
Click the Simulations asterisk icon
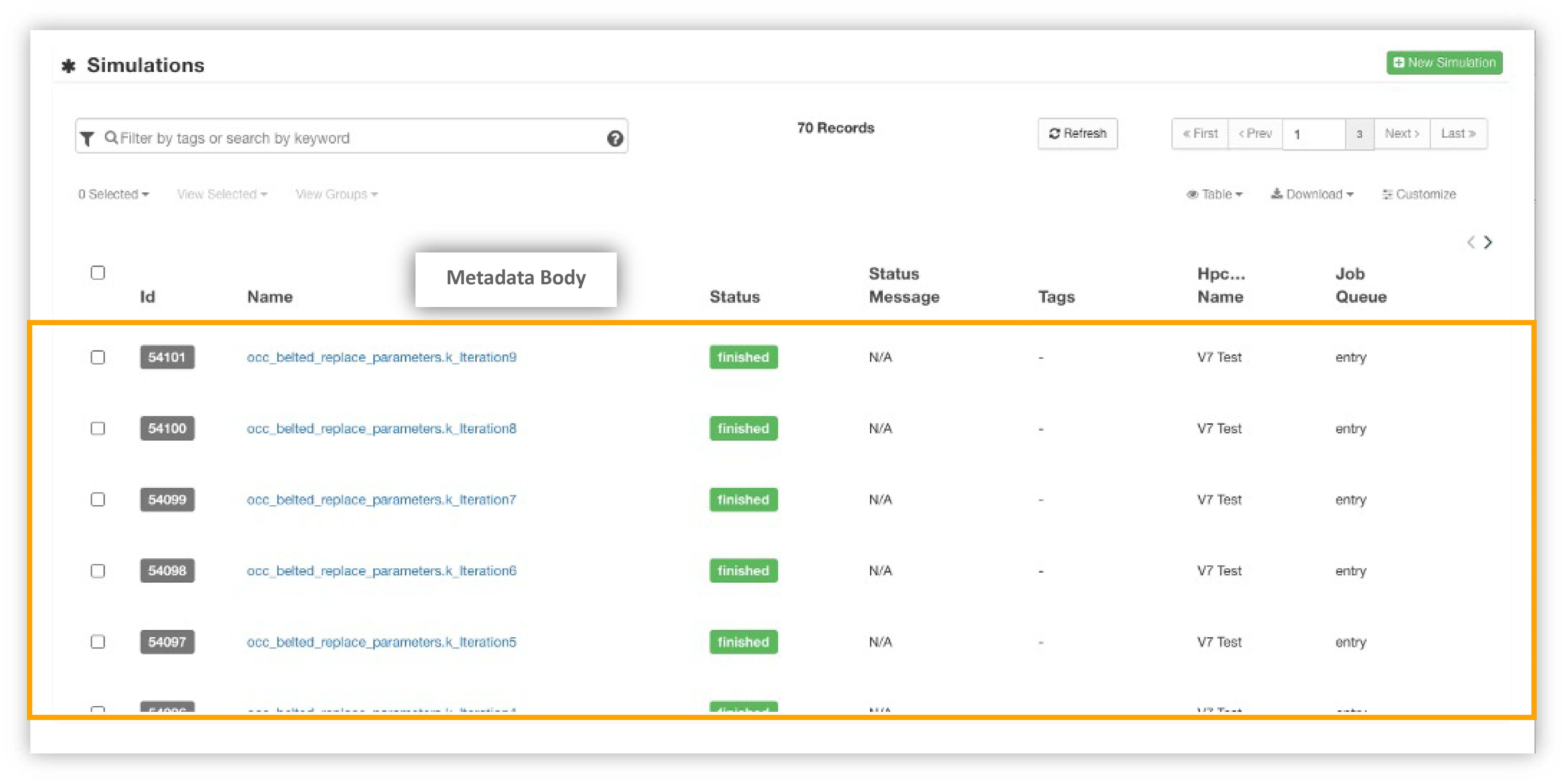[x=69, y=66]
